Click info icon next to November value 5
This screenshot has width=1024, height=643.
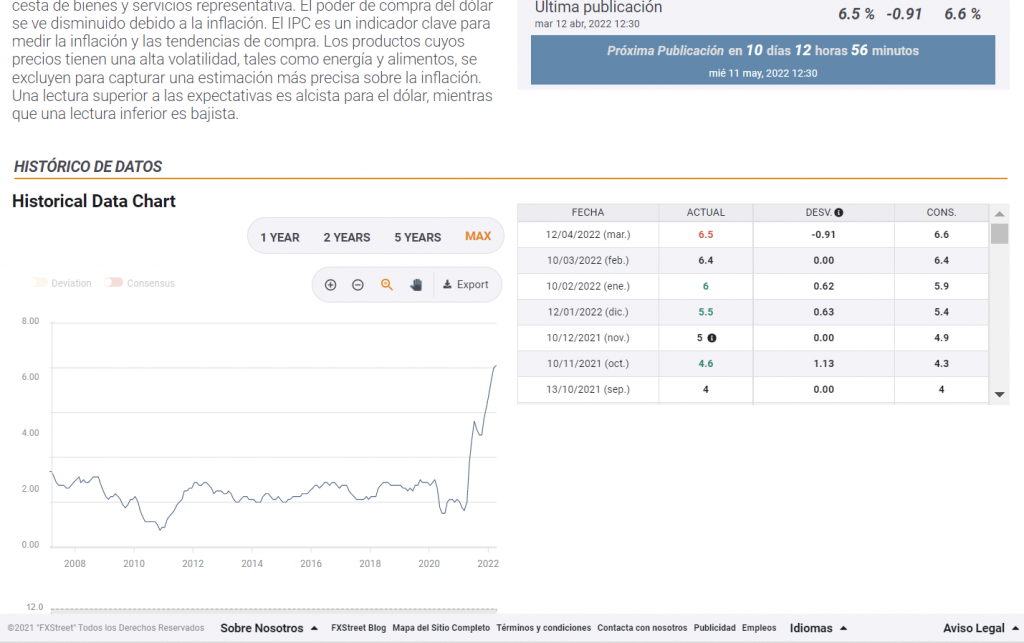(x=712, y=338)
